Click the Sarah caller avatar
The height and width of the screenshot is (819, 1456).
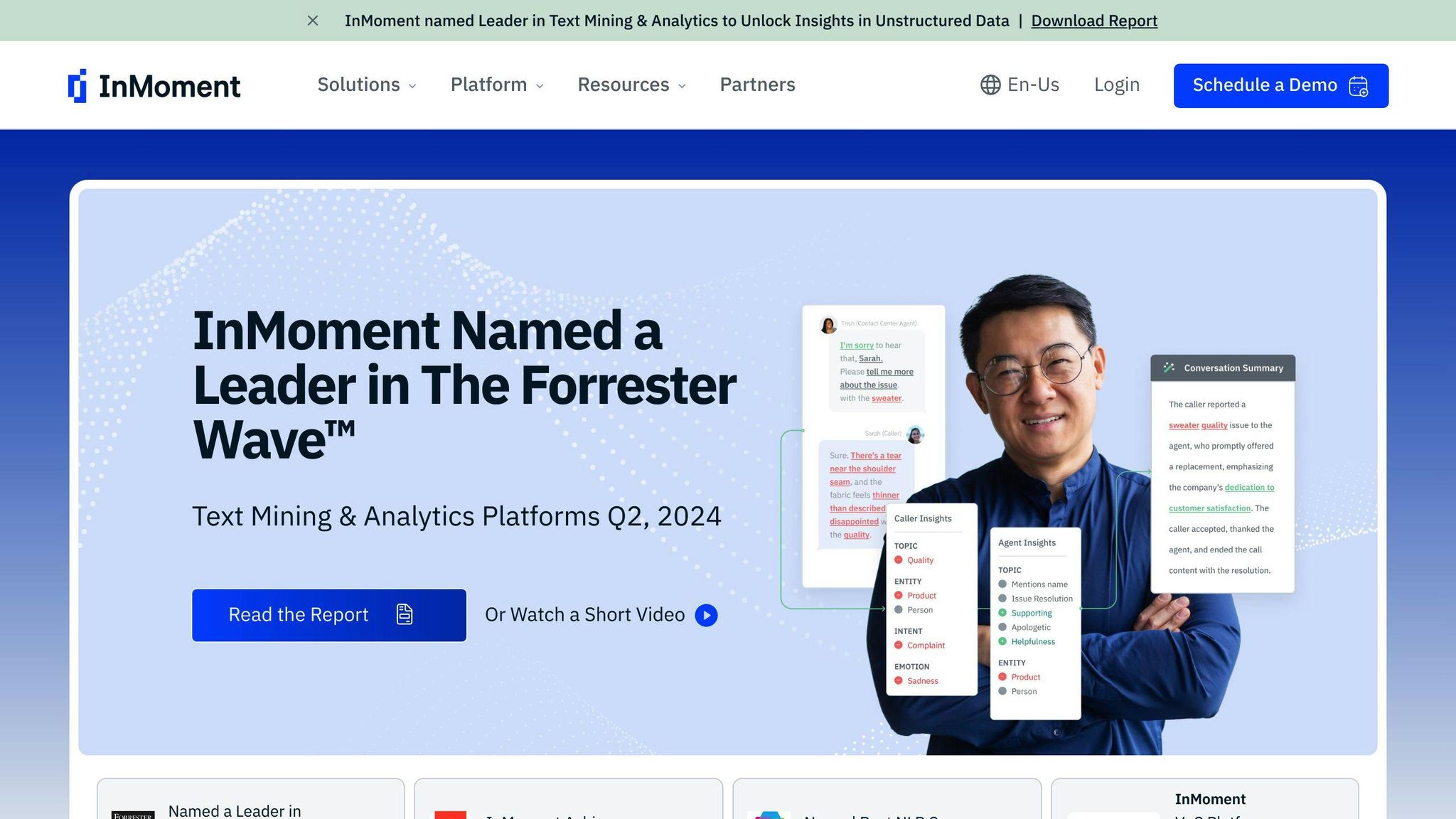tap(916, 434)
